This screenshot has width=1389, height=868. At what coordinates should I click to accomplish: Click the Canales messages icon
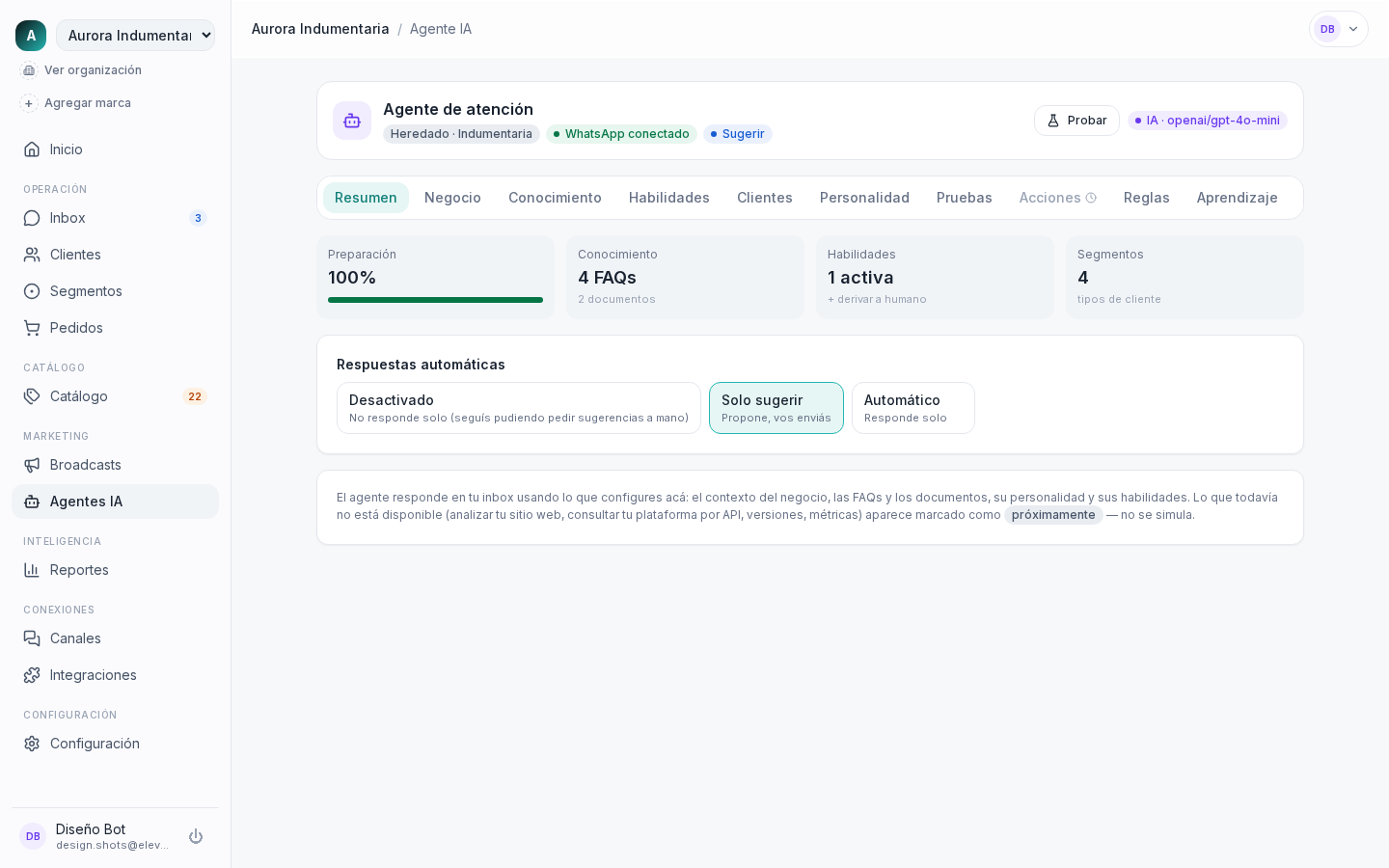[32, 638]
